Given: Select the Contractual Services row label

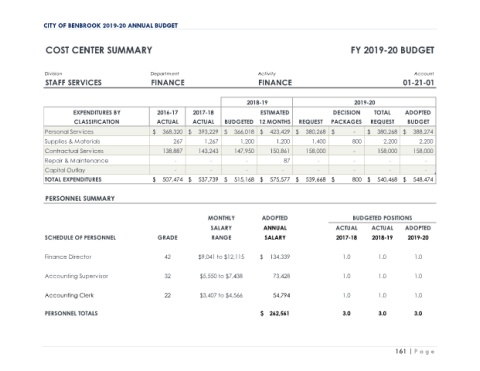Looking at the screenshot, I should (74, 151).
